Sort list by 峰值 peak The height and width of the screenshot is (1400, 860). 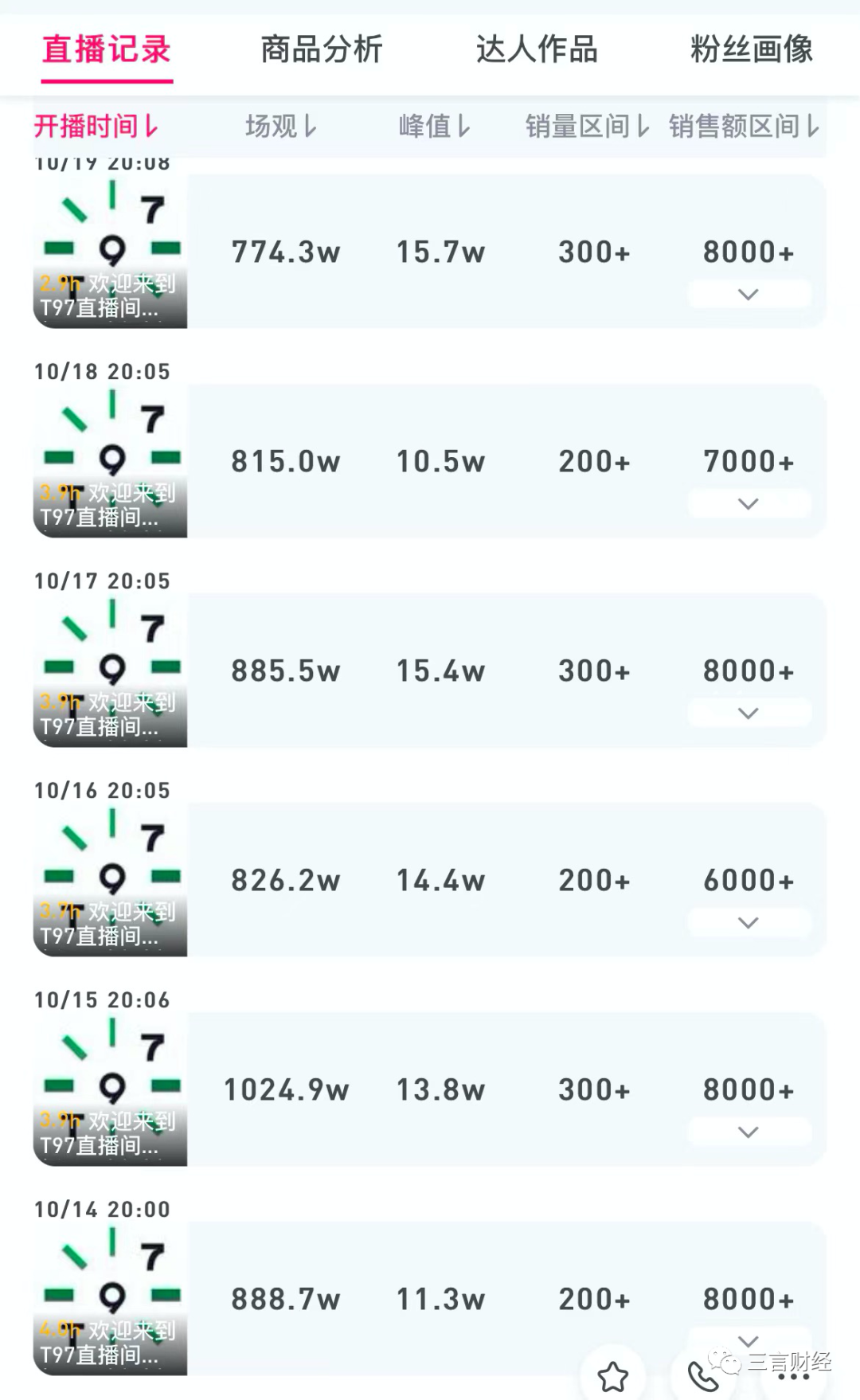(435, 126)
